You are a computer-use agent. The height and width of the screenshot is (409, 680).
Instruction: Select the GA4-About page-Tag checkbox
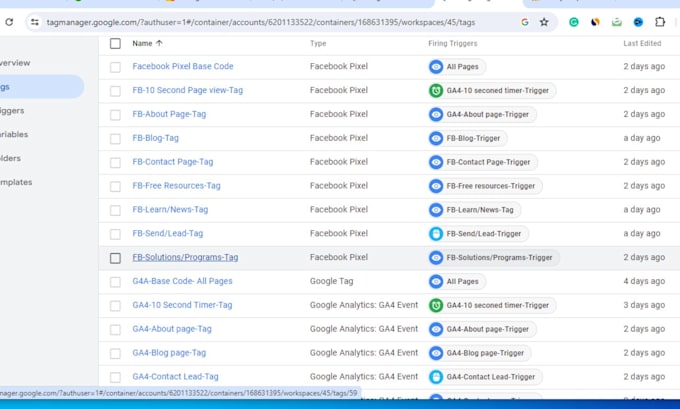[x=115, y=330]
